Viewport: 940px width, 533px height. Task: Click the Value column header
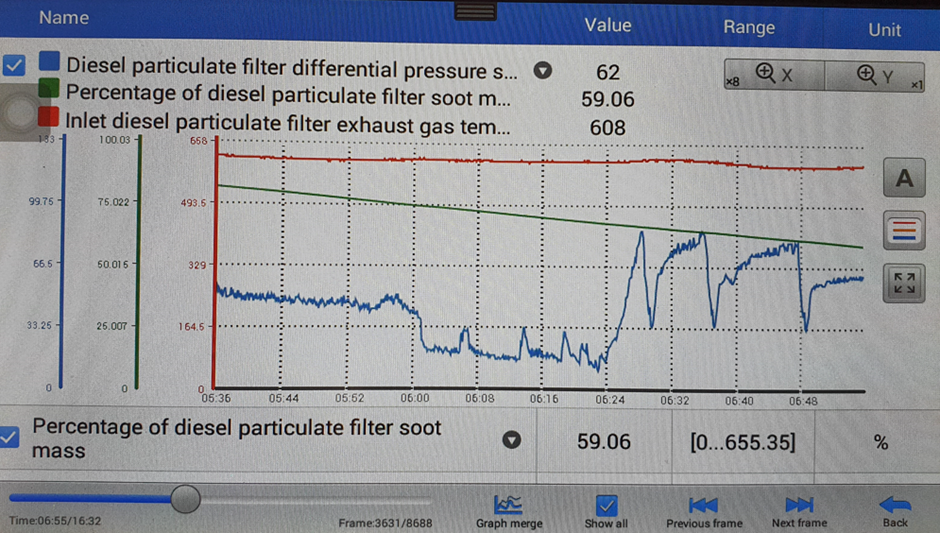pos(607,25)
